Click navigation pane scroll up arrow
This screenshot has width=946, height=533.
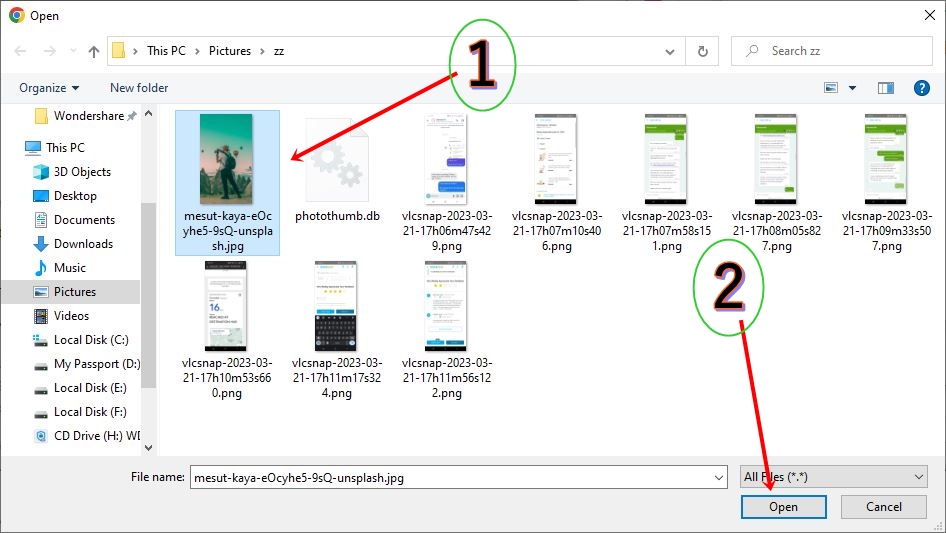[x=148, y=113]
